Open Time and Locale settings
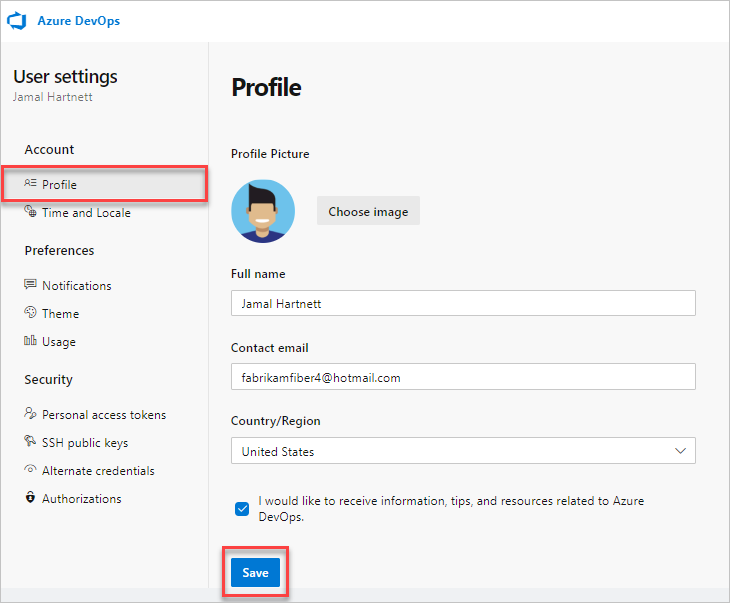This screenshot has height=603, width=730. (86, 212)
